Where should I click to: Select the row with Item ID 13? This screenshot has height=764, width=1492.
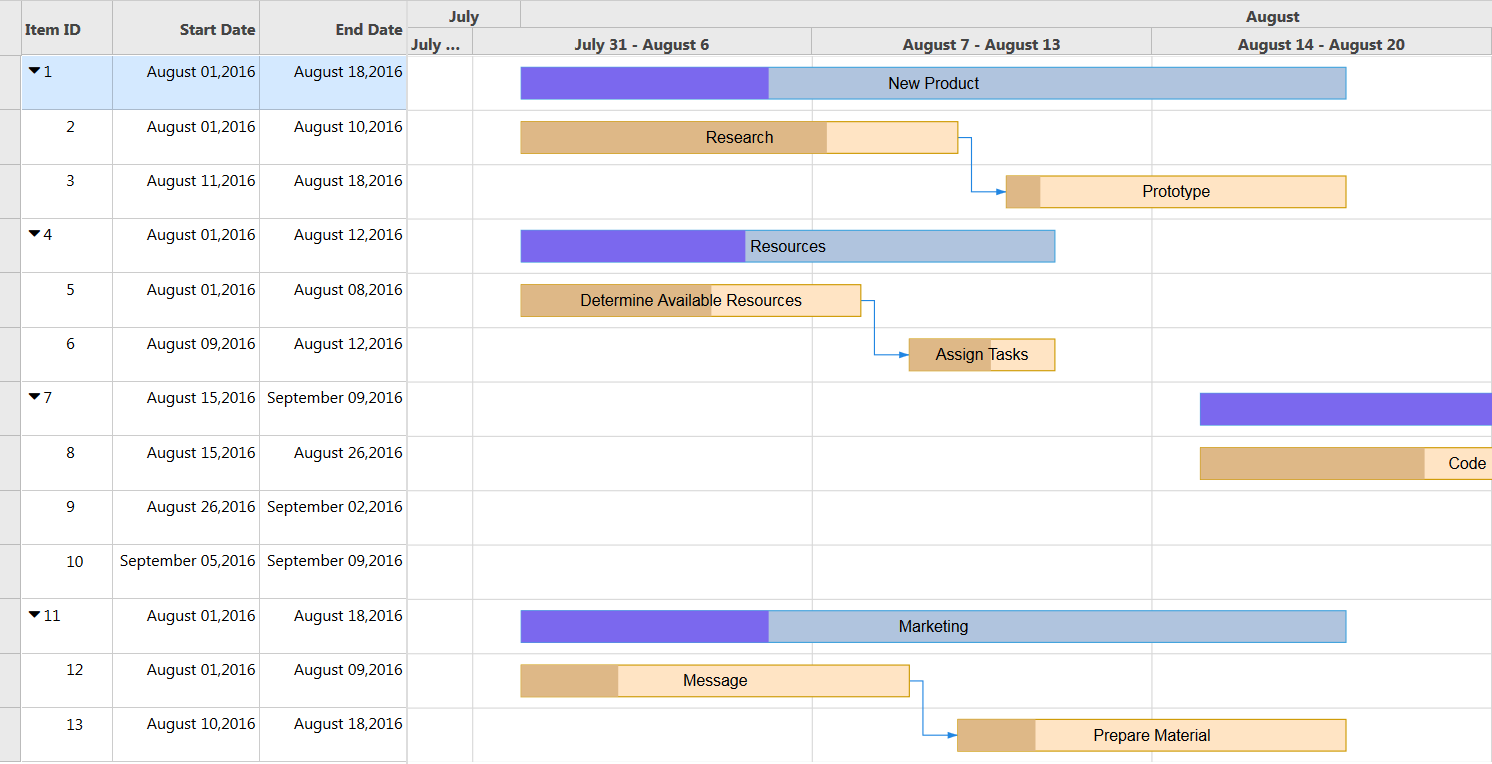[214, 734]
